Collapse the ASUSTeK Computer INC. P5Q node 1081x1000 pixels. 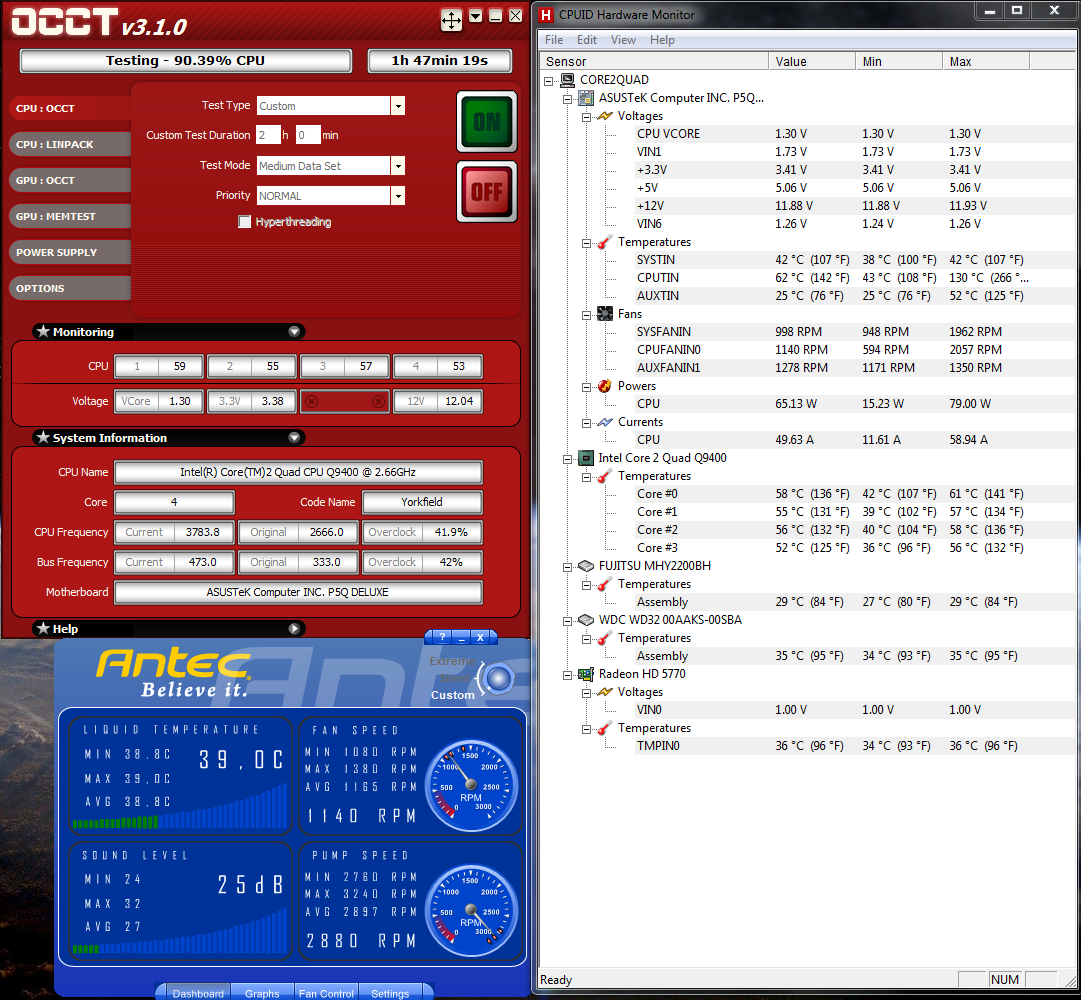pyautogui.click(x=567, y=99)
